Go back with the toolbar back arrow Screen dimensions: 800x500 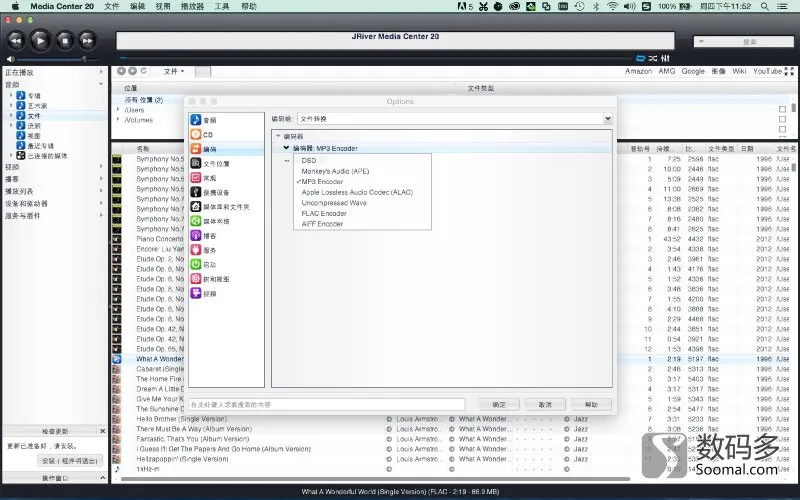[x=121, y=71]
